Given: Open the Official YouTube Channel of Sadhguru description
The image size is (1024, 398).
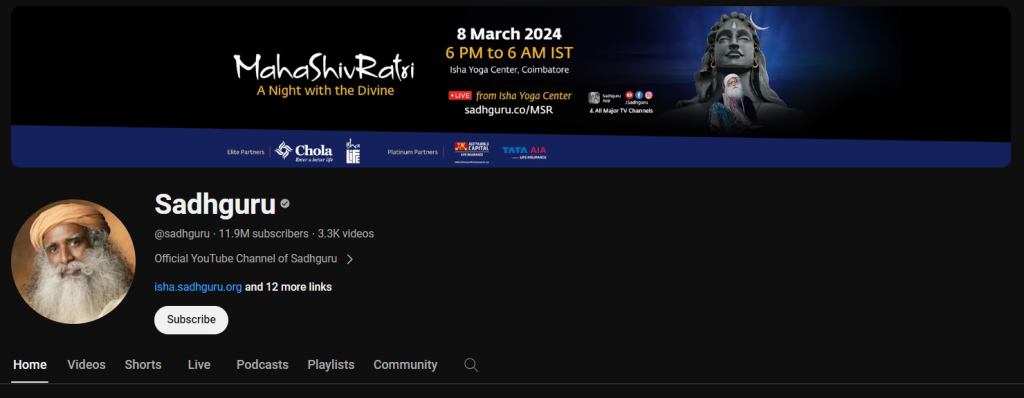Looking at the screenshot, I should click(x=246, y=259).
